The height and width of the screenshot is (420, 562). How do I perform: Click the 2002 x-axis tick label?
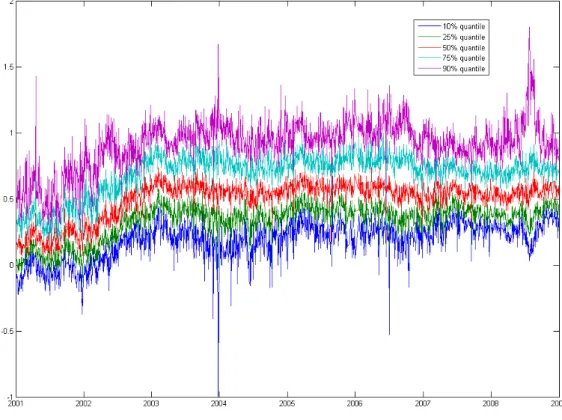coord(83,404)
